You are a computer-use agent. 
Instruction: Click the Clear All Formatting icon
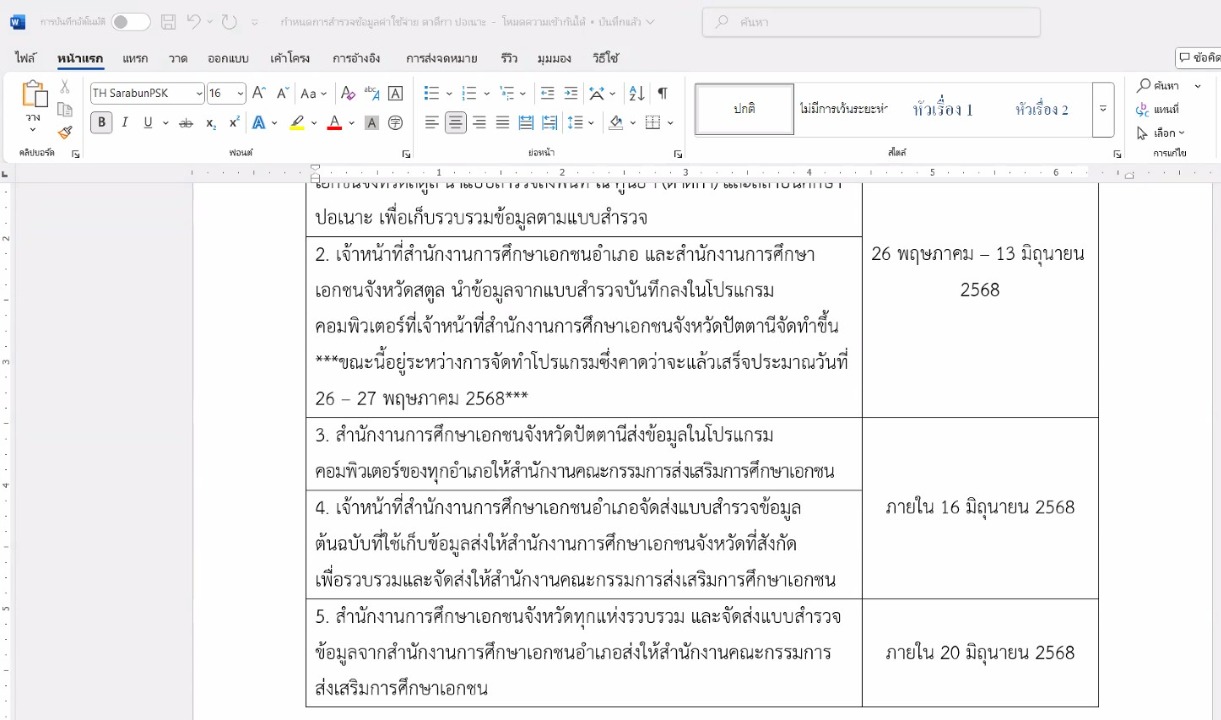(x=347, y=93)
